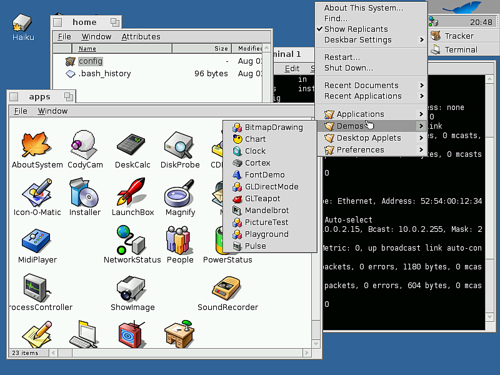The width and height of the screenshot is (500, 375).
Task: Select the Installer disc icon
Action: (x=84, y=192)
